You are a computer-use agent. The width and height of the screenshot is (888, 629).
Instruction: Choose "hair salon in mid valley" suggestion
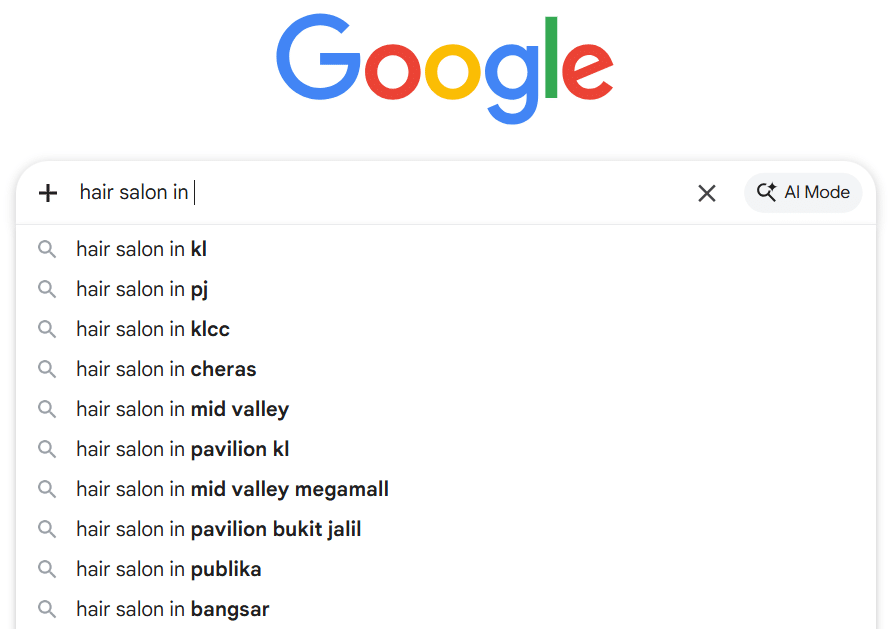pyautogui.click(x=182, y=409)
